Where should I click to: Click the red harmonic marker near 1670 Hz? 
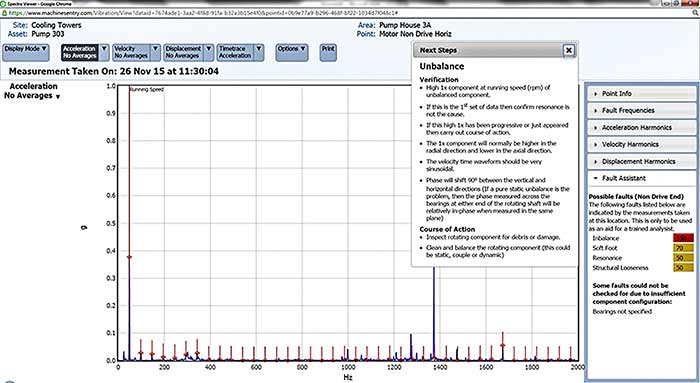coord(502,345)
